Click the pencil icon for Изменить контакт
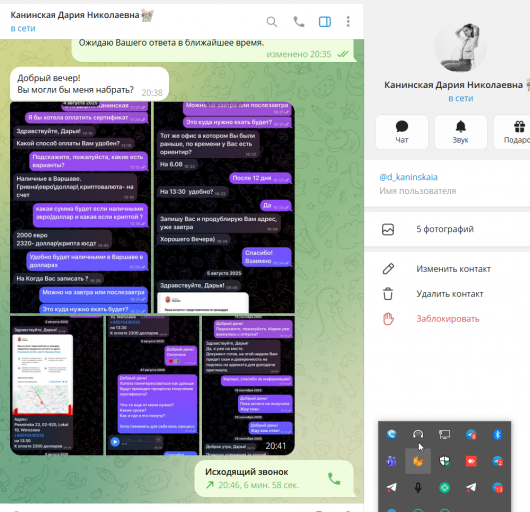Screen dimensions: 530x512 (x=388, y=269)
